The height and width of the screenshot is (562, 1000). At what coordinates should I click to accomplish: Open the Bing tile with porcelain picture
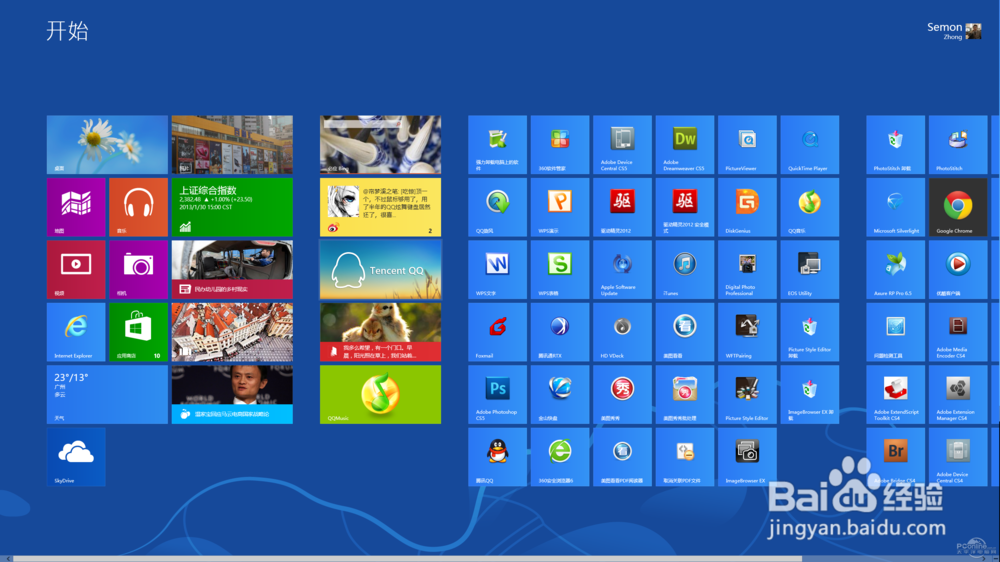click(x=380, y=145)
